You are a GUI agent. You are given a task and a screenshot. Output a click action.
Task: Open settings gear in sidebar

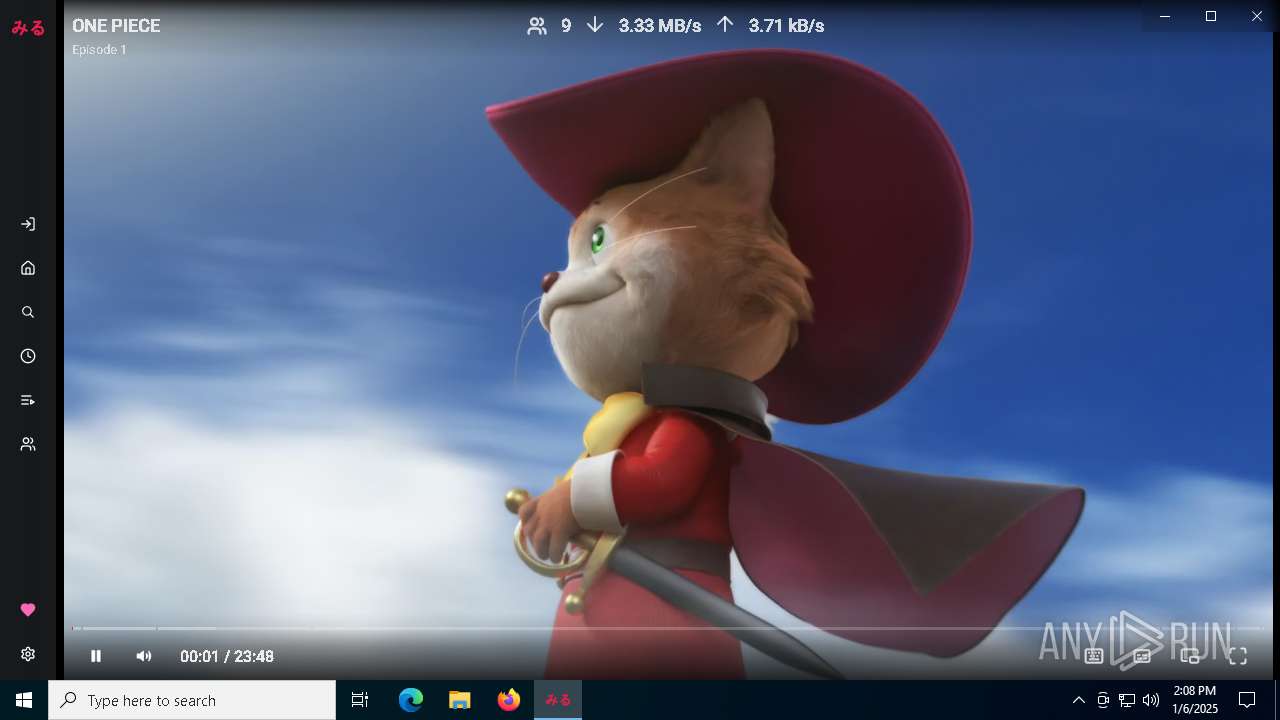[x=28, y=654]
